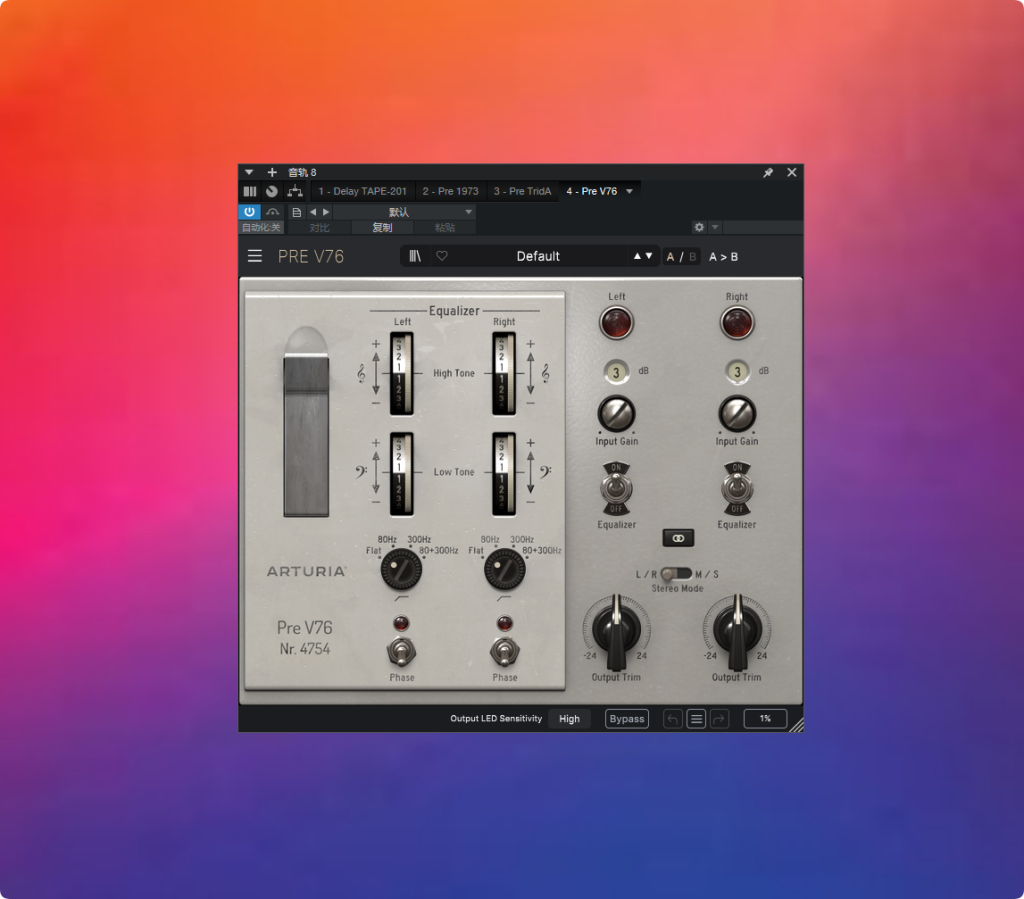The image size is (1024, 899).
Task: Redo the change arrow
Action: 719,719
